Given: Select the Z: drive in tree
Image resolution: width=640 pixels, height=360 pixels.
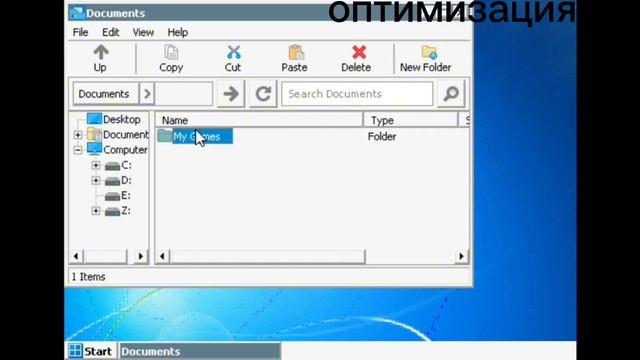Looking at the screenshot, I should coord(118,211).
